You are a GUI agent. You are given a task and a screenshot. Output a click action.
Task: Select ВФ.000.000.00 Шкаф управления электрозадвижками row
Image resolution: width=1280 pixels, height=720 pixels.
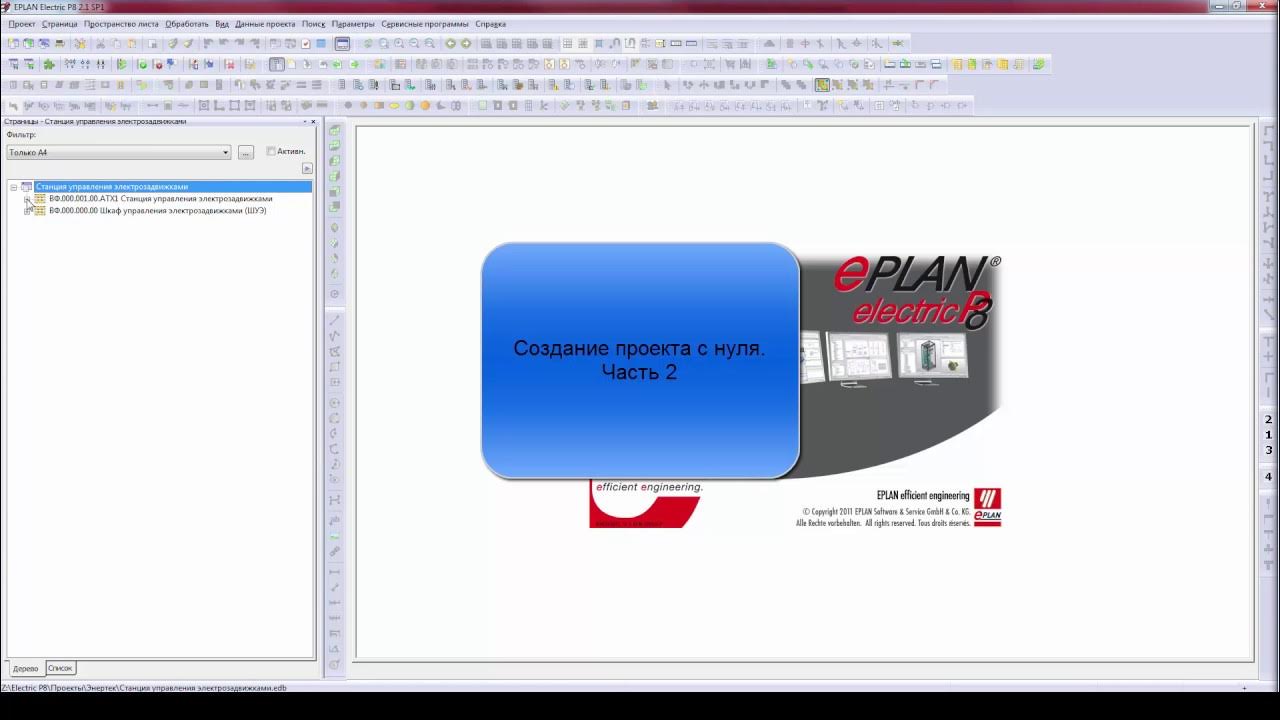tap(157, 211)
